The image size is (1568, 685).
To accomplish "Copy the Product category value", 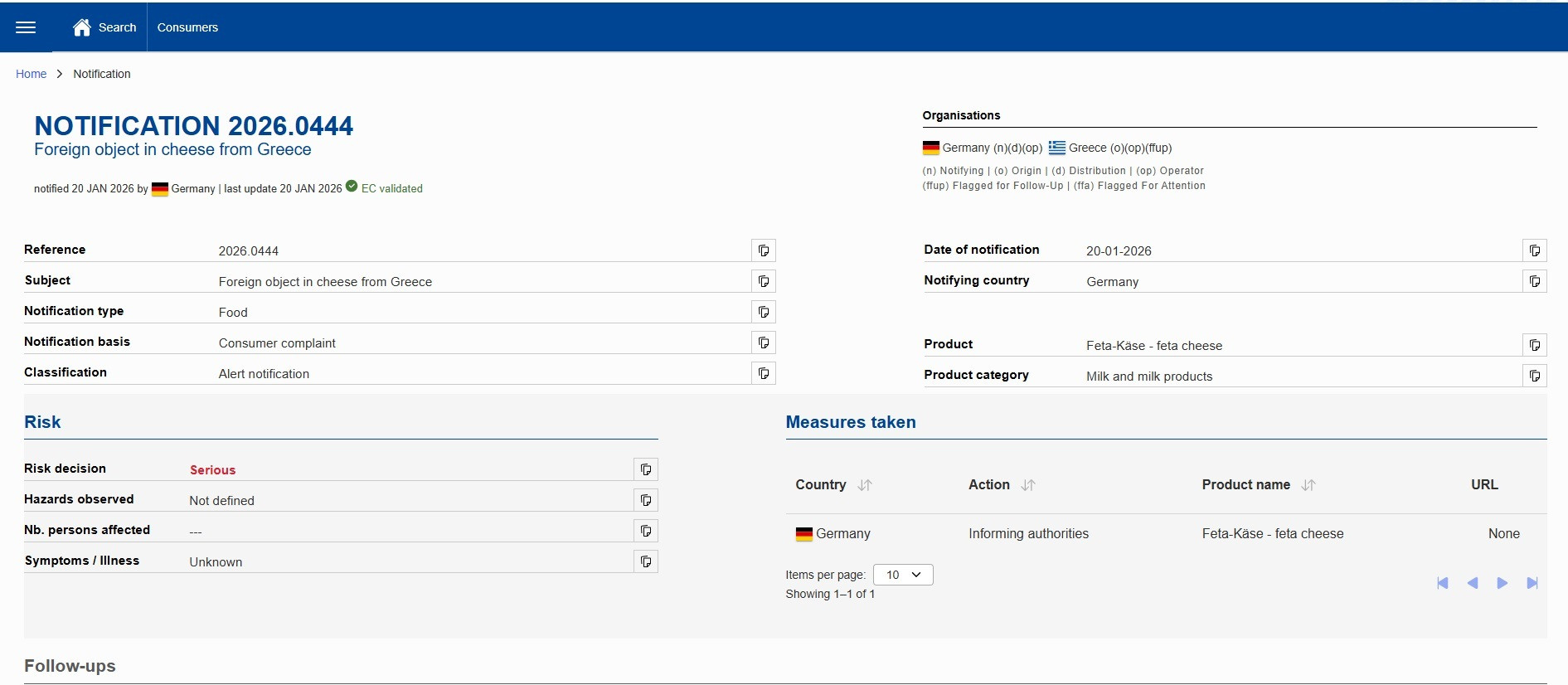I will pyautogui.click(x=1534, y=376).
